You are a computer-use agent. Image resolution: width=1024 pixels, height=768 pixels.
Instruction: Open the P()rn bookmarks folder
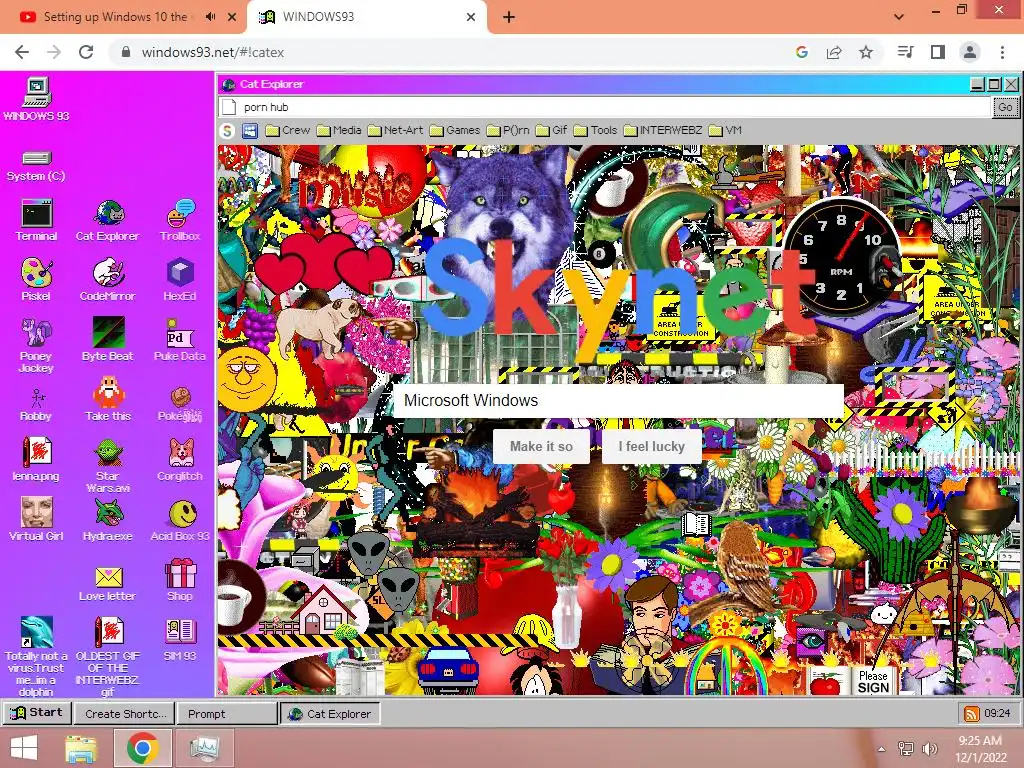click(x=508, y=131)
